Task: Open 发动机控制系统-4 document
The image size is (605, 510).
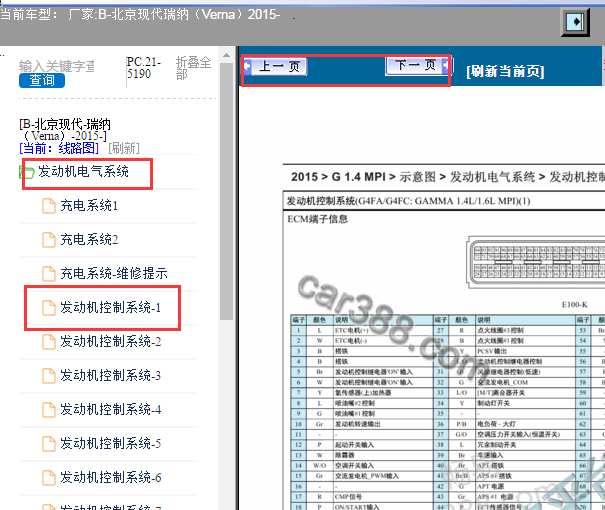Action: pos(110,409)
